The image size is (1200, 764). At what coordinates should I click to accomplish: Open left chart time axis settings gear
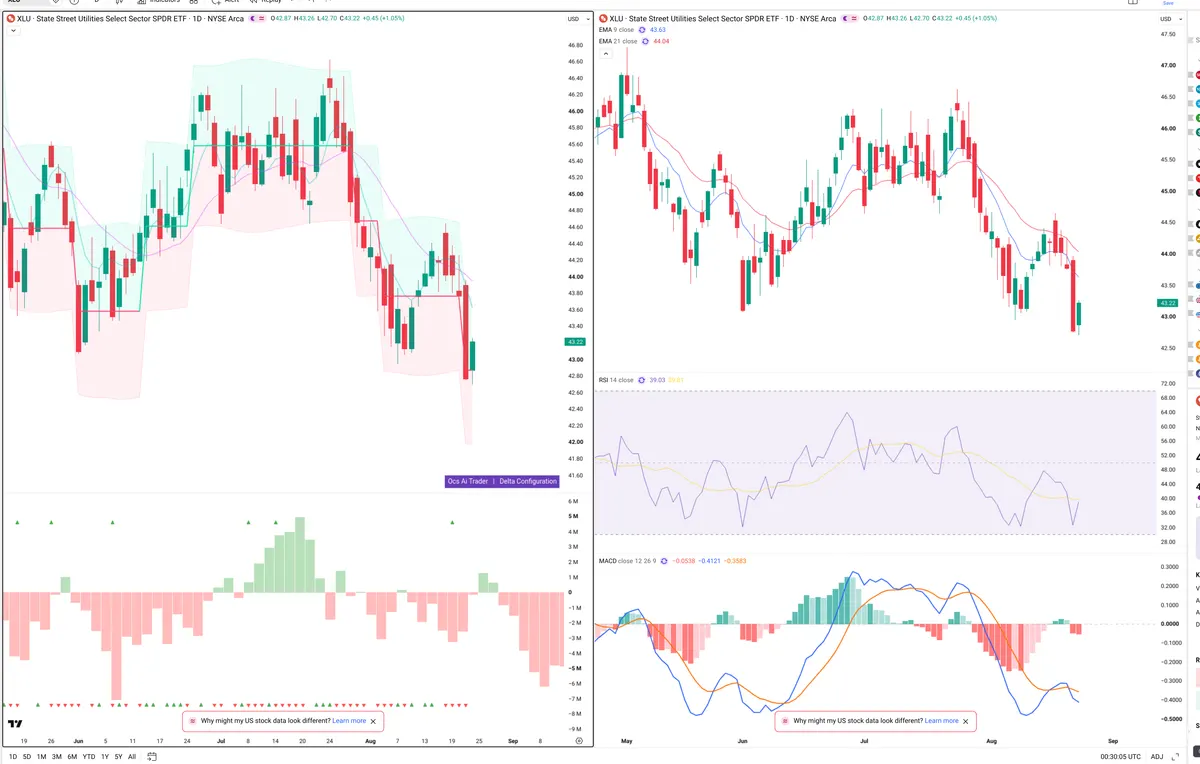[x=579, y=740]
